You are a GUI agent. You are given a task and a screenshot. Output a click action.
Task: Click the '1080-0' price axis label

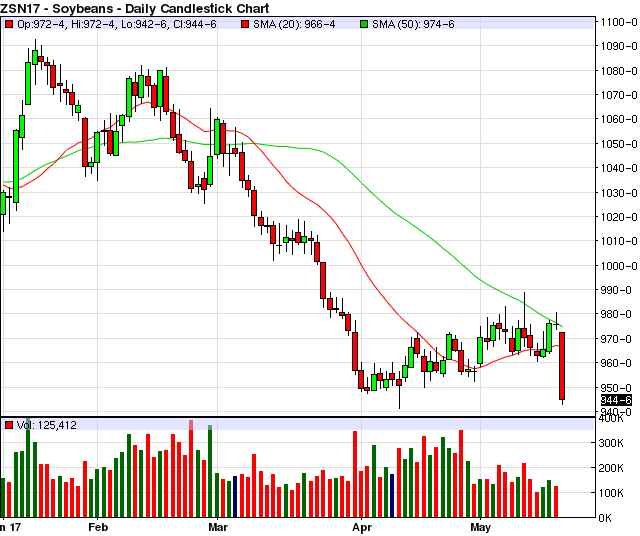(618, 71)
